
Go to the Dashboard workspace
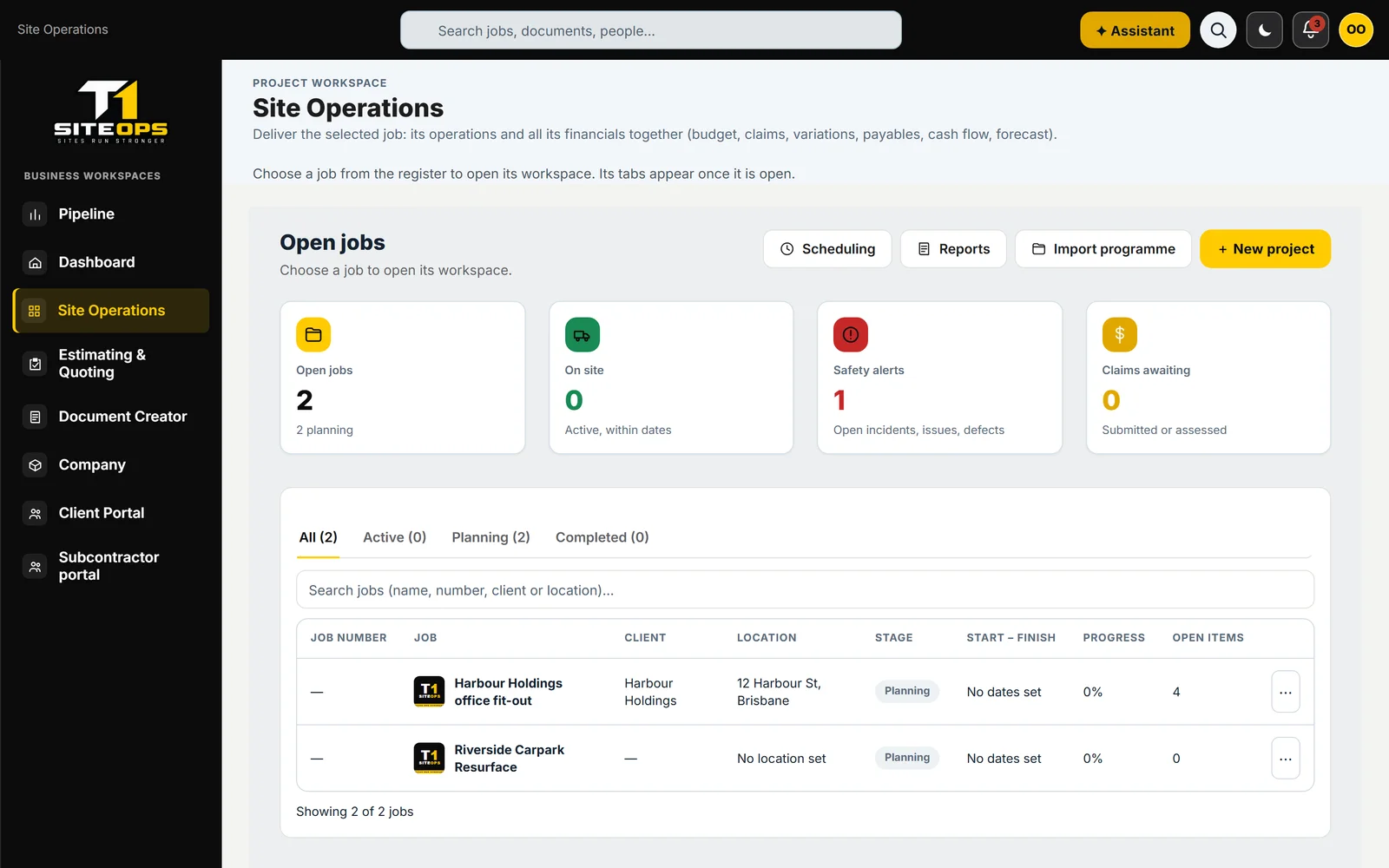coord(111,262)
